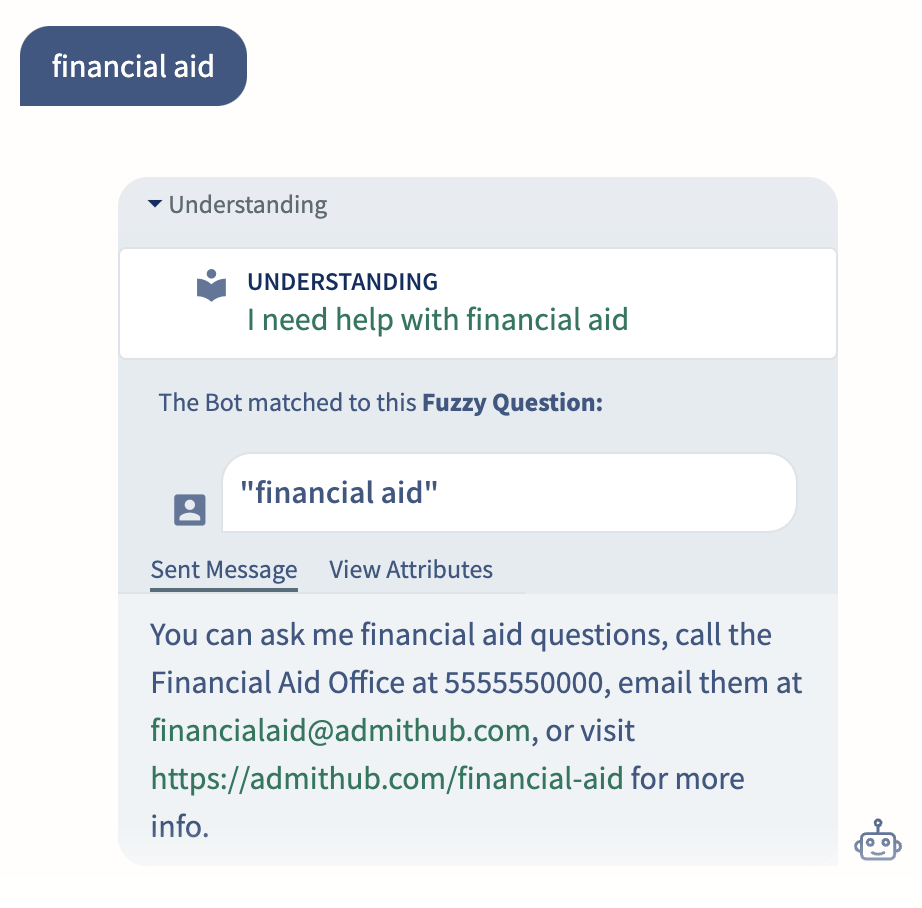Switch to the View Attributes tab
The height and width of the screenshot is (908, 922).
click(410, 569)
